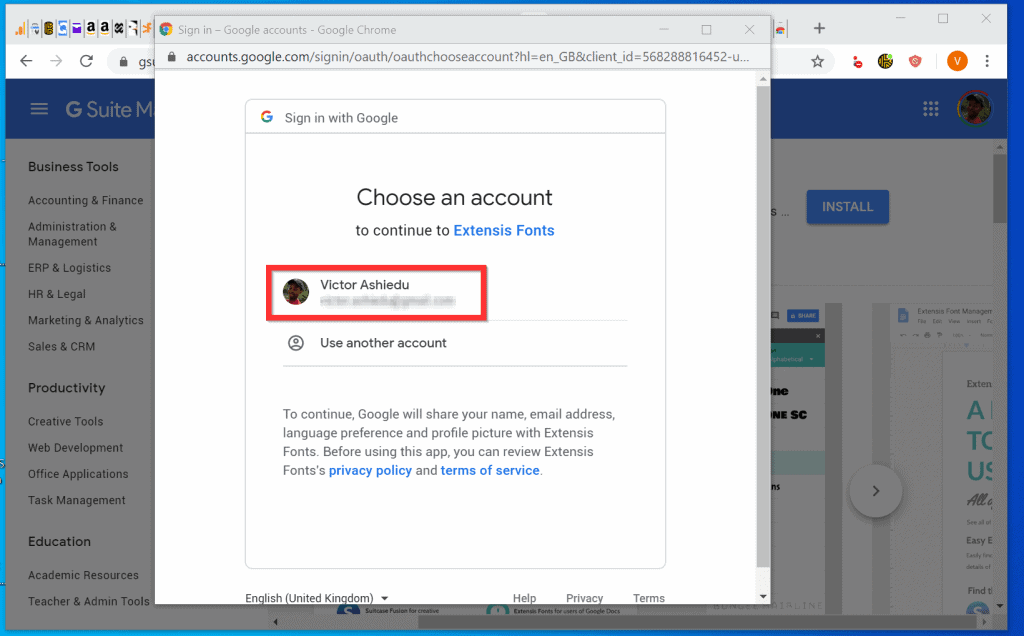Reload the page in main Chrome window
The height and width of the screenshot is (636, 1024).
tap(86, 61)
